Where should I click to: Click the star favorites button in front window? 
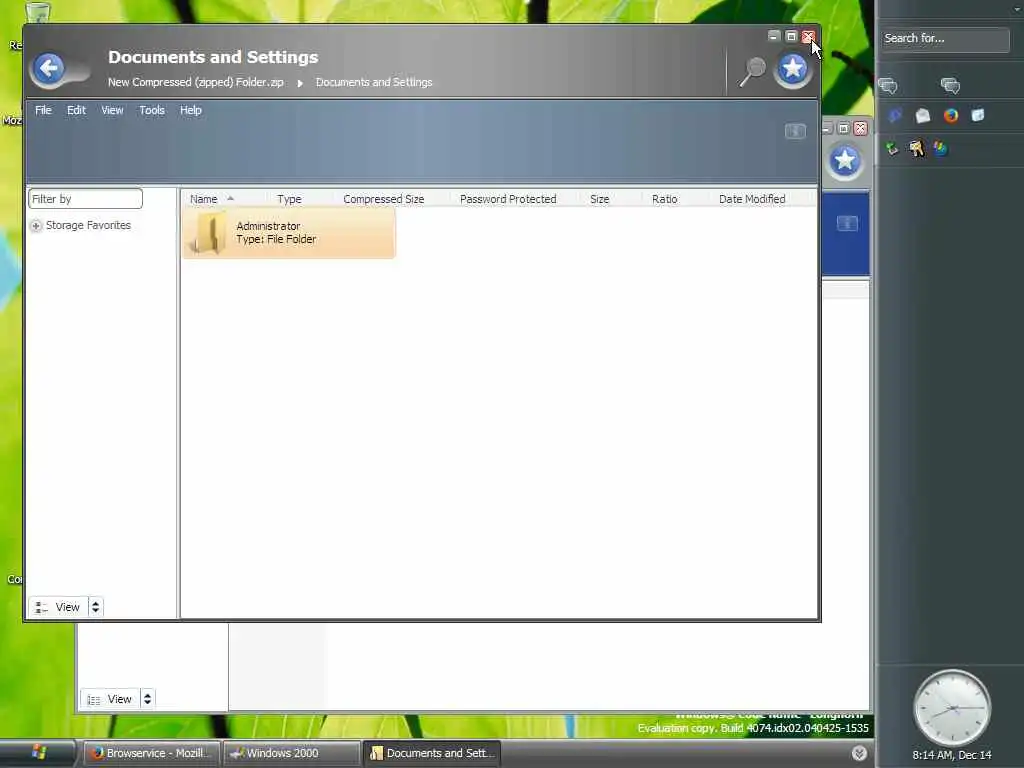click(x=793, y=69)
